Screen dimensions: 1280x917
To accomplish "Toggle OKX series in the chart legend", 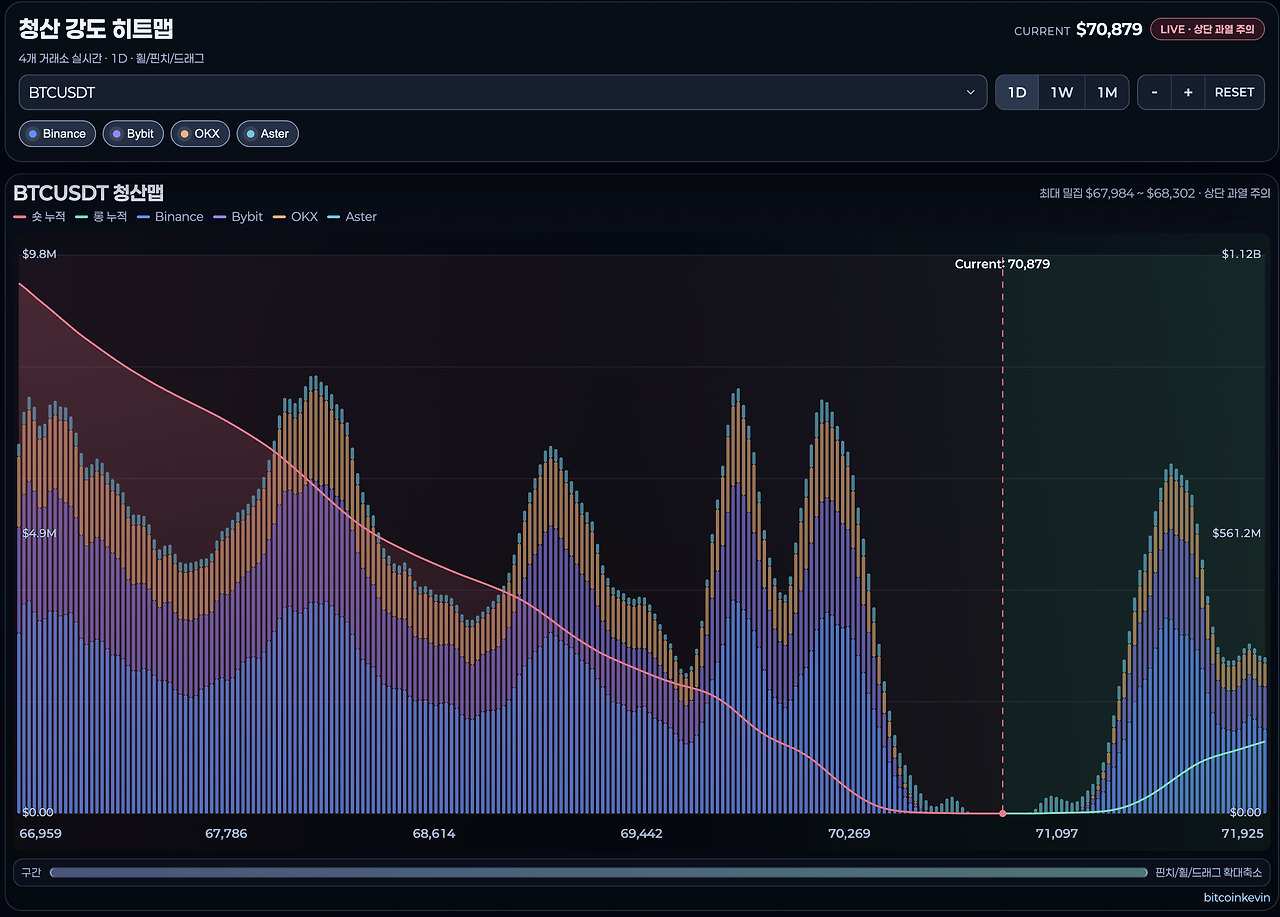I will 295,217.
